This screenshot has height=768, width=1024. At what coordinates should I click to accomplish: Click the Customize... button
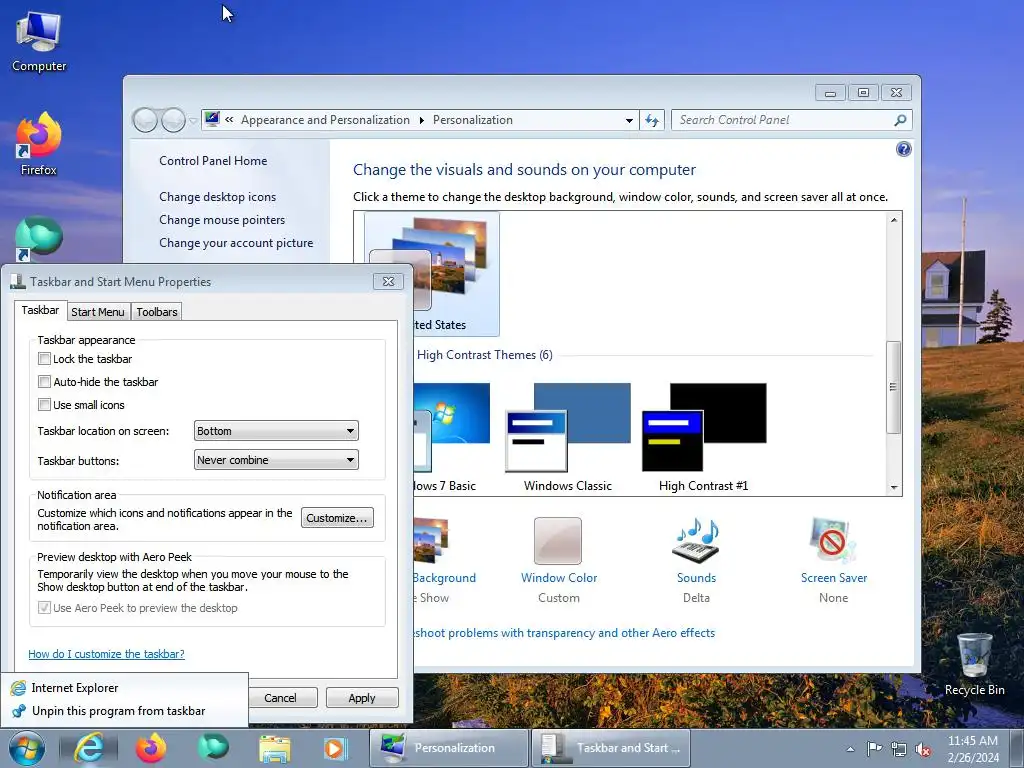pos(337,517)
